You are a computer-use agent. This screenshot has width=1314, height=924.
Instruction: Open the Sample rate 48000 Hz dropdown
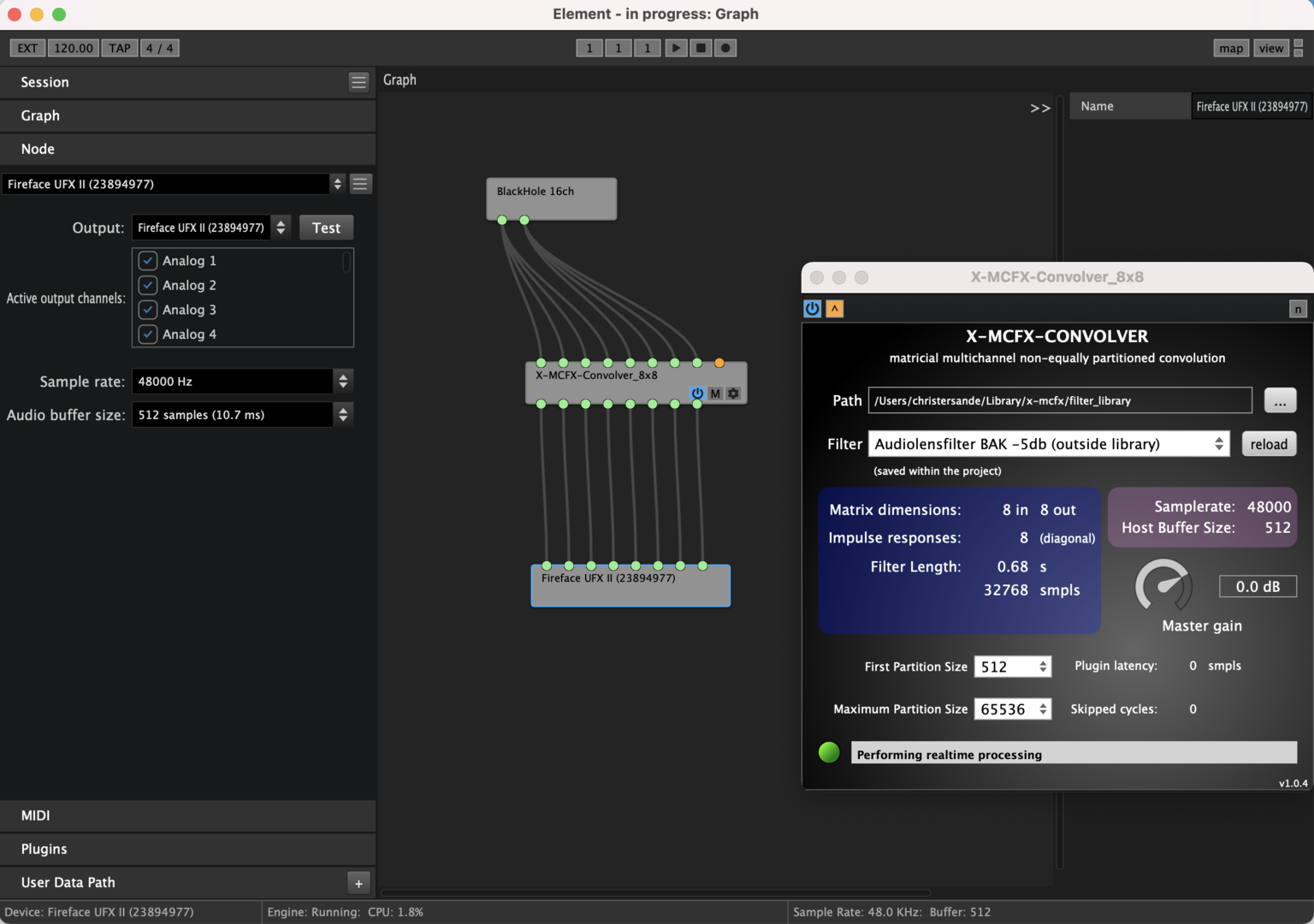click(242, 382)
